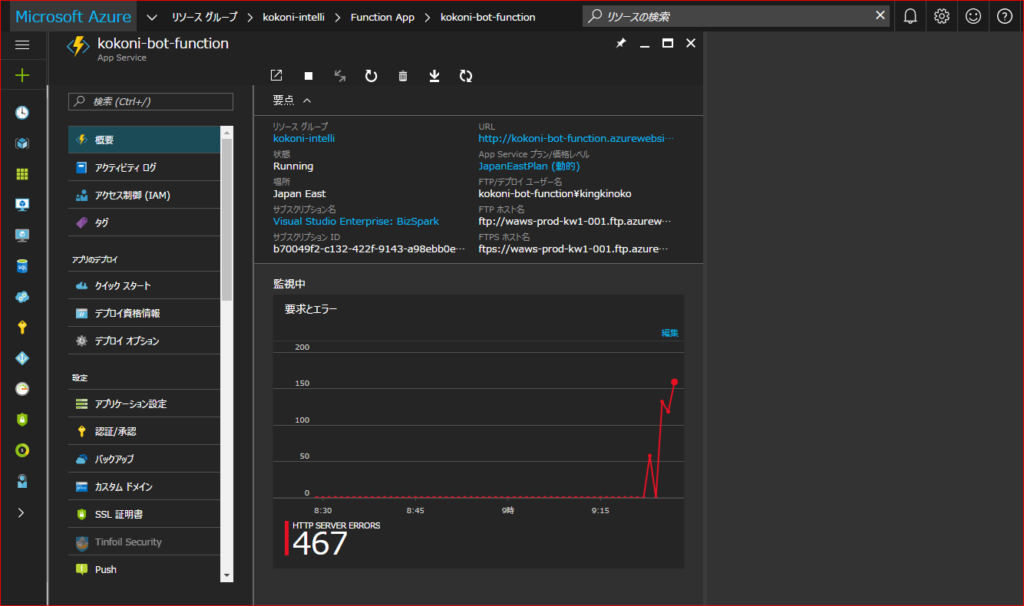Click the menu scrollbar up arrow
1024x606 pixels.
pos(227,133)
